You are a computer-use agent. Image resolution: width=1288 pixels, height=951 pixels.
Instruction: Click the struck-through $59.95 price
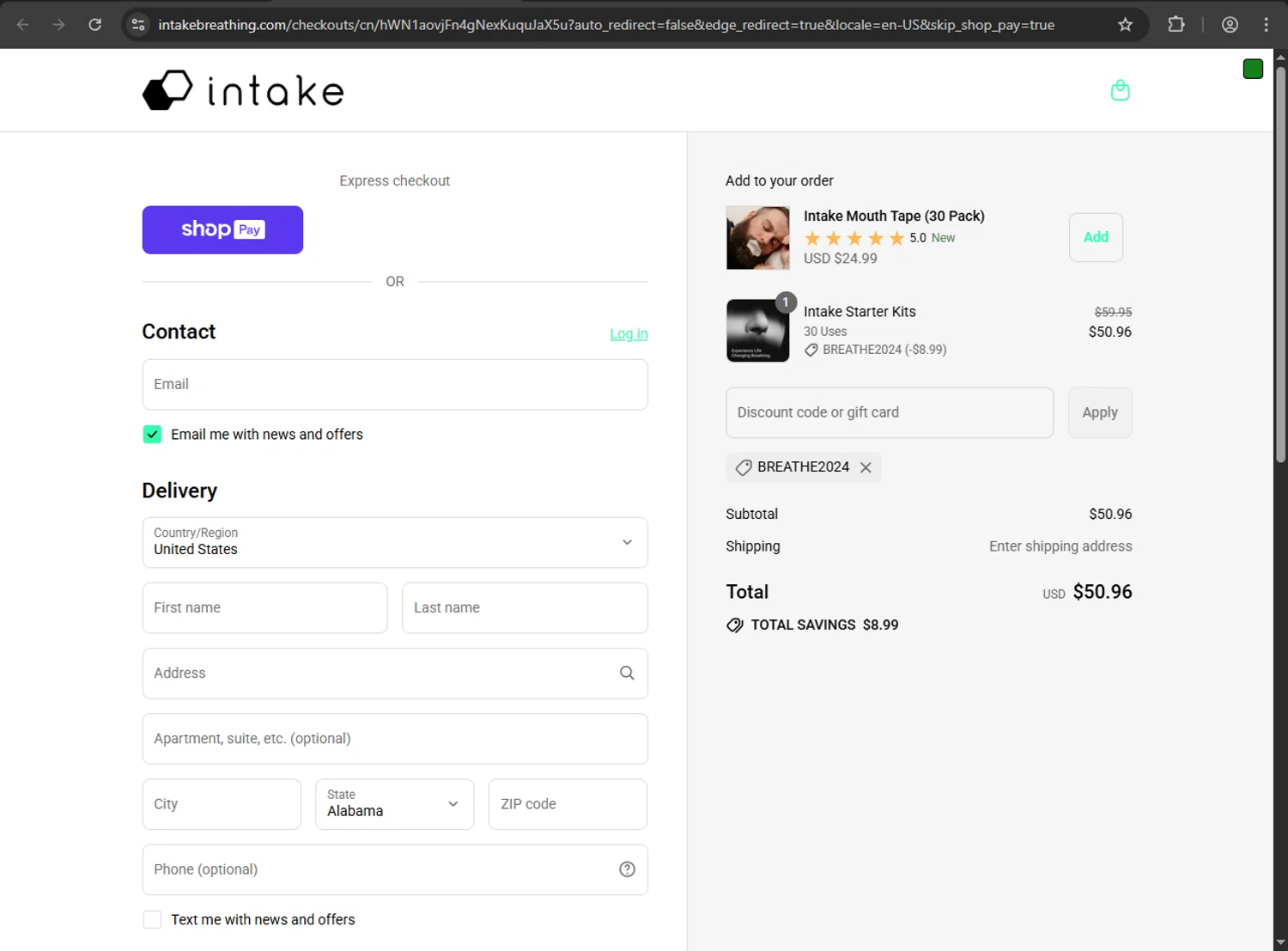1113,312
